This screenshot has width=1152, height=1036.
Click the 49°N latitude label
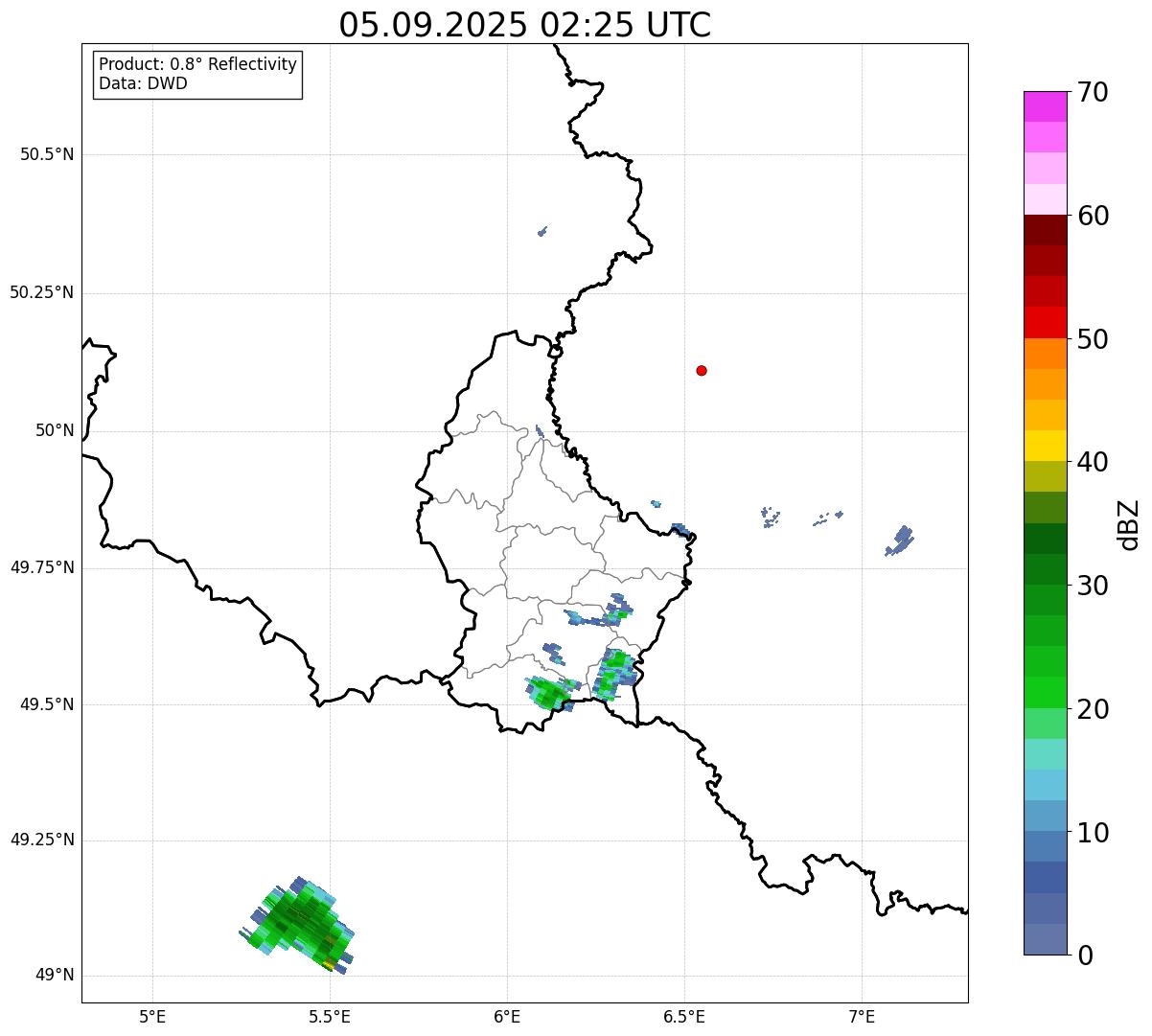click(55, 976)
